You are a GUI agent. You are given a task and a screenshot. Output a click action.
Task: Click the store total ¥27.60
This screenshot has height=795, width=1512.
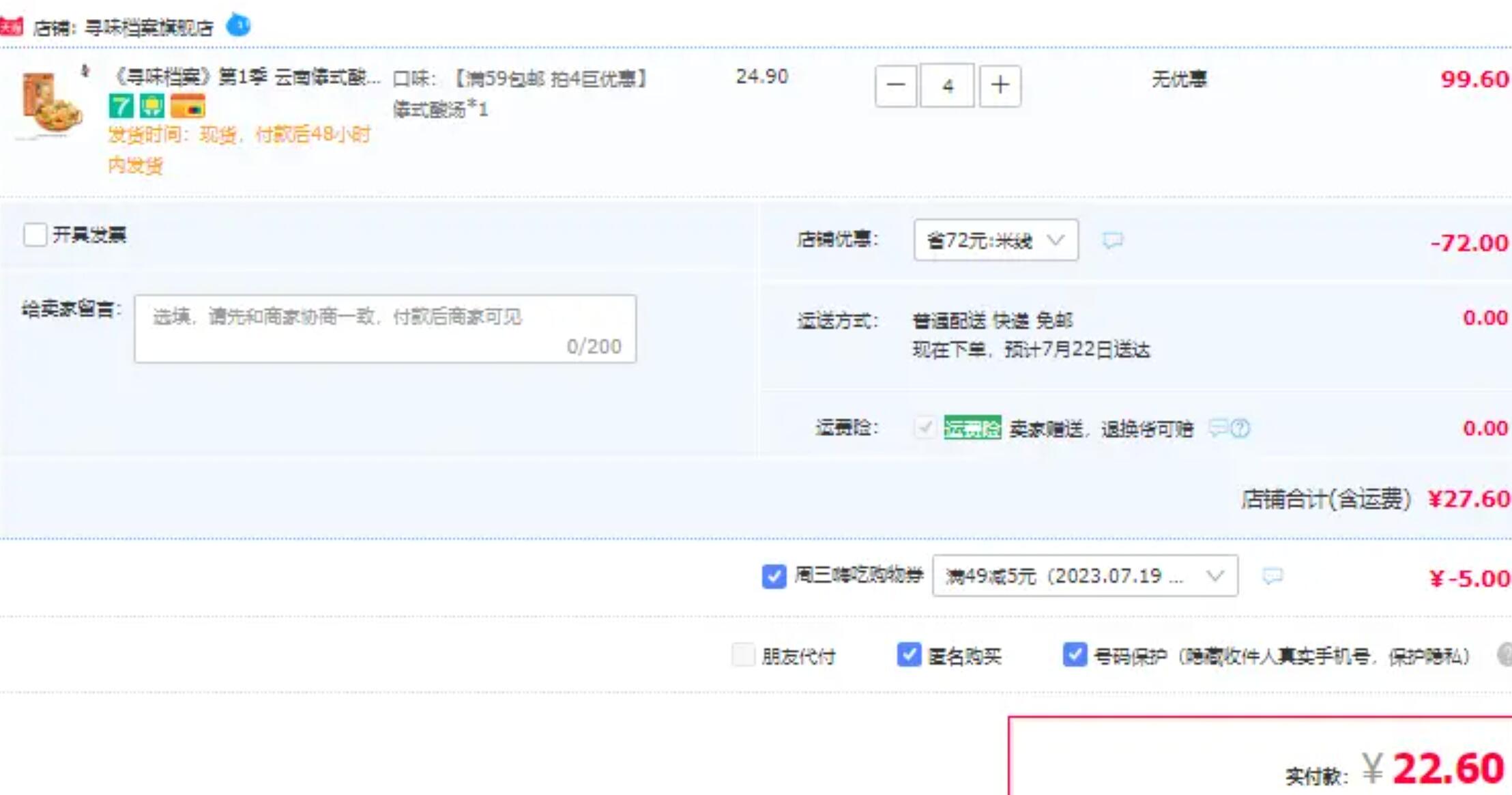1468,499
